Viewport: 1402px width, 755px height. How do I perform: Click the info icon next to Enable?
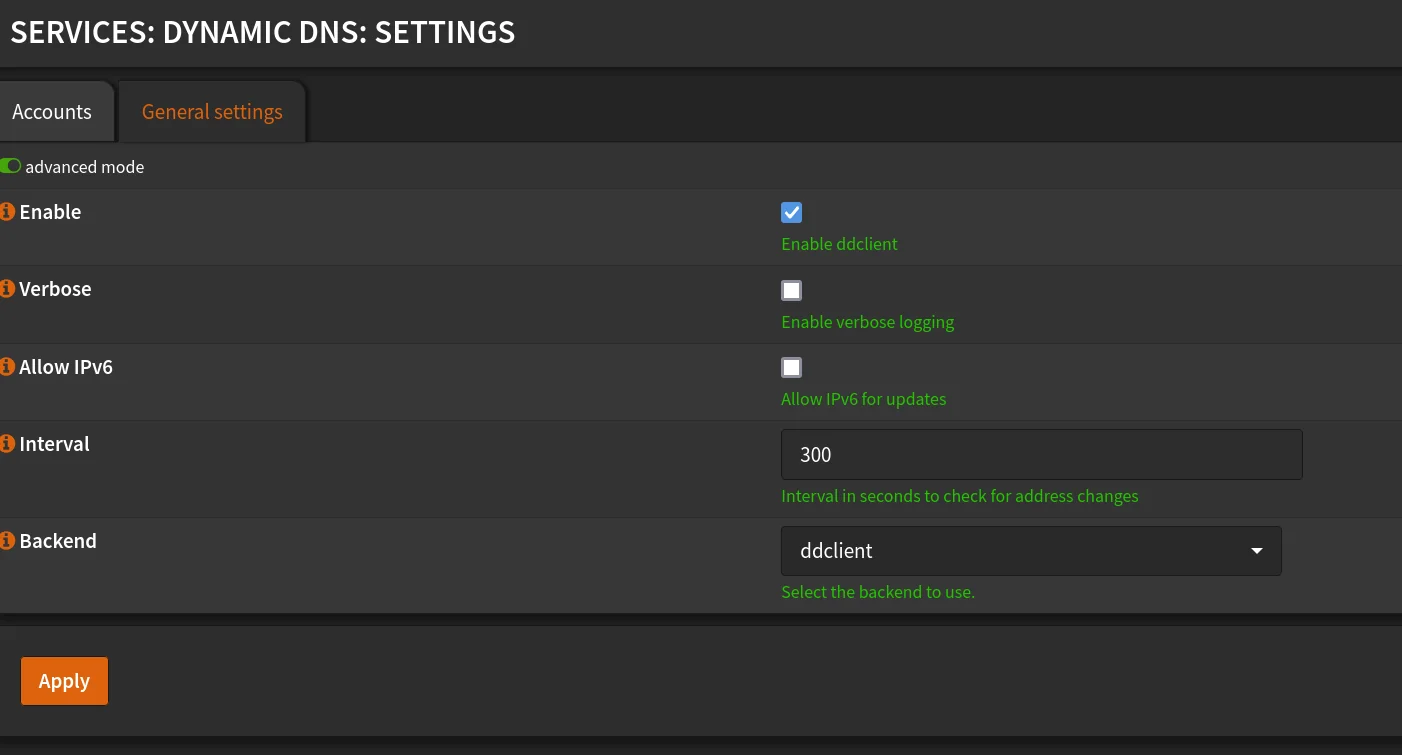8,211
